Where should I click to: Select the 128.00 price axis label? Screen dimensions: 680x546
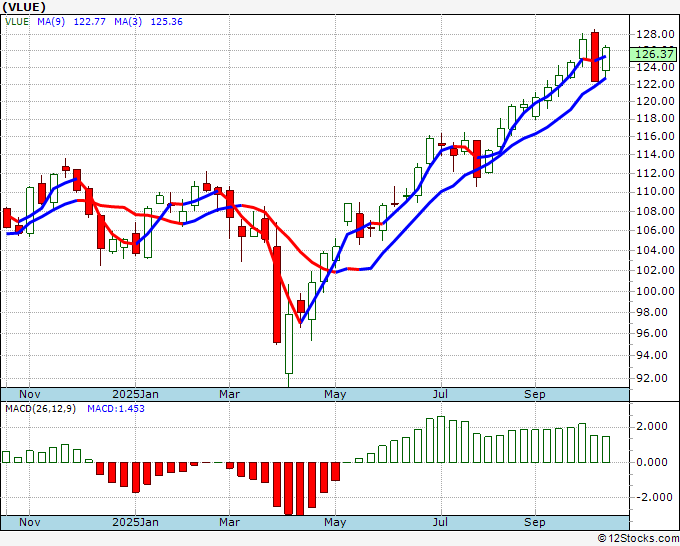click(x=655, y=34)
